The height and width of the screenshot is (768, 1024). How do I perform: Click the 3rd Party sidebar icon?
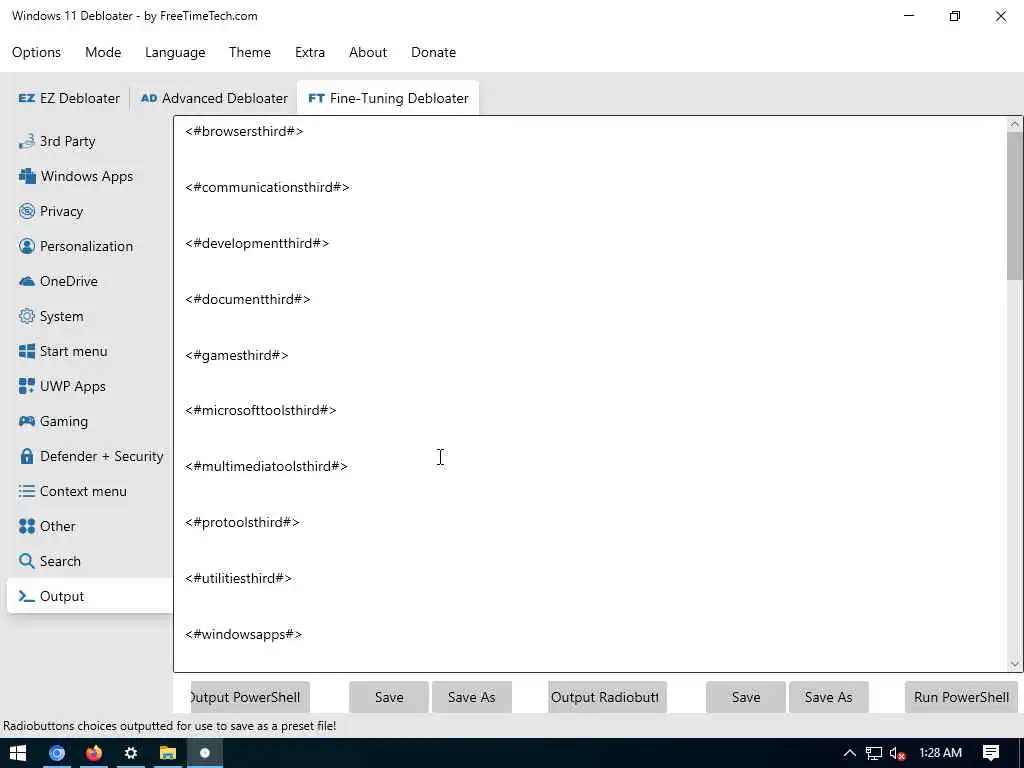click(x=27, y=141)
